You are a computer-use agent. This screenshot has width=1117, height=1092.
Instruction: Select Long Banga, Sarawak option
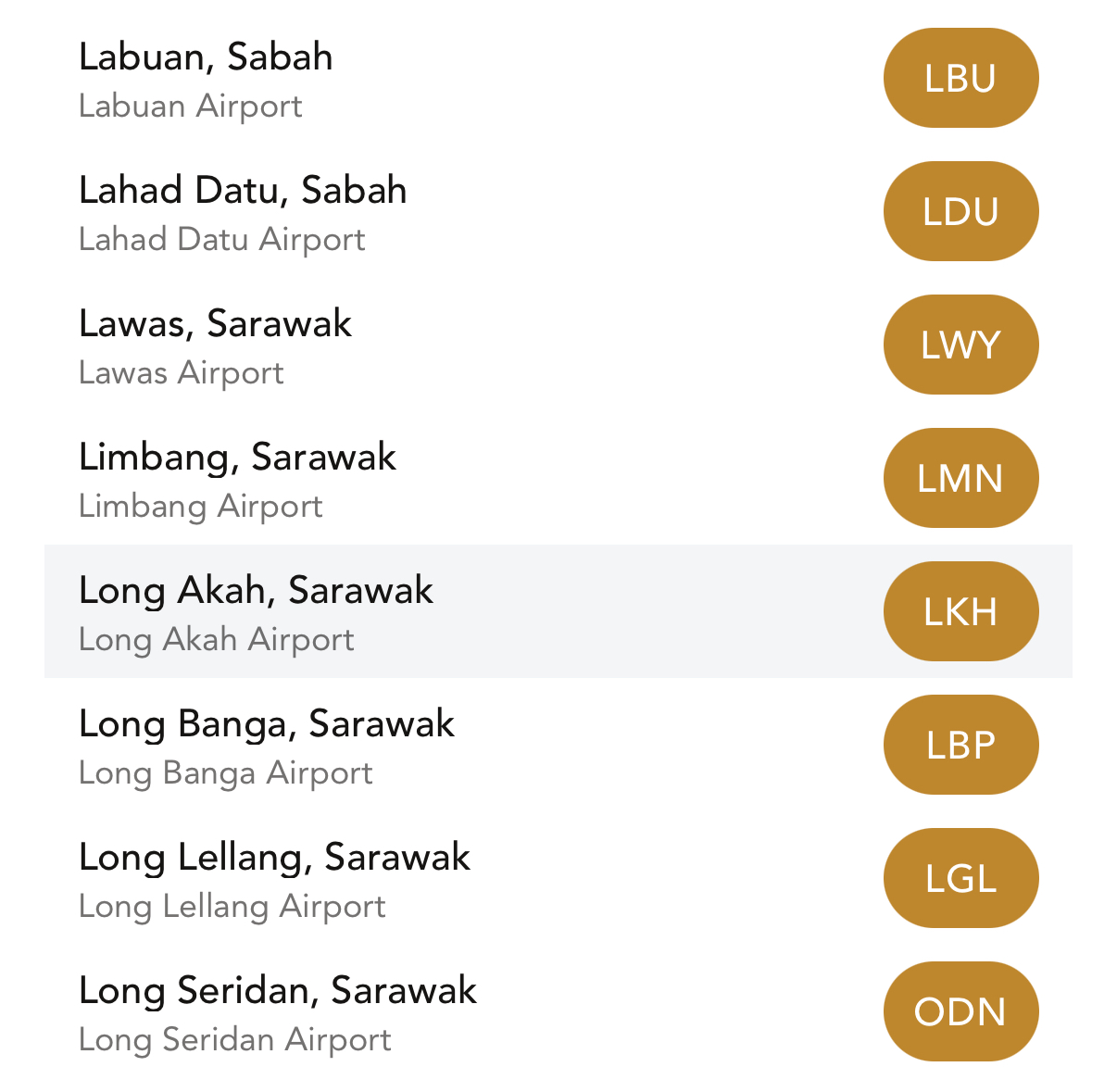(267, 724)
